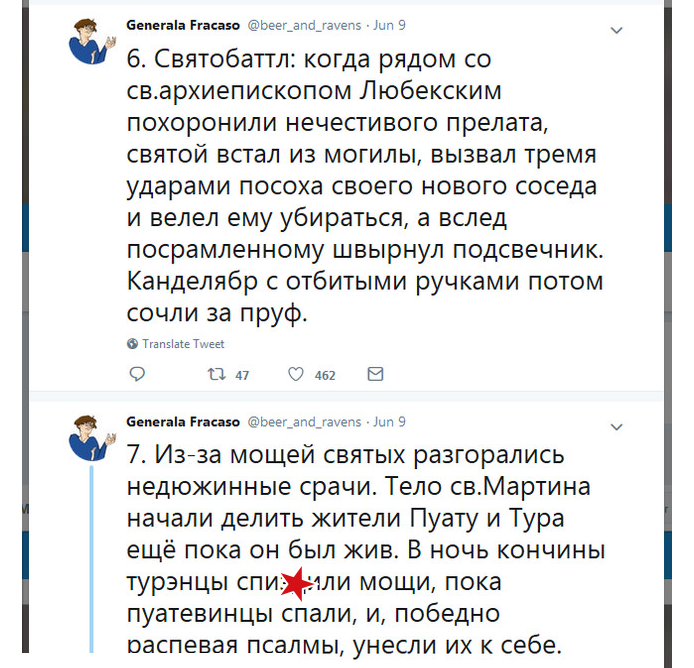This screenshot has height=668, width=694.
Task: Click the 462 likes count
Action: (325, 376)
